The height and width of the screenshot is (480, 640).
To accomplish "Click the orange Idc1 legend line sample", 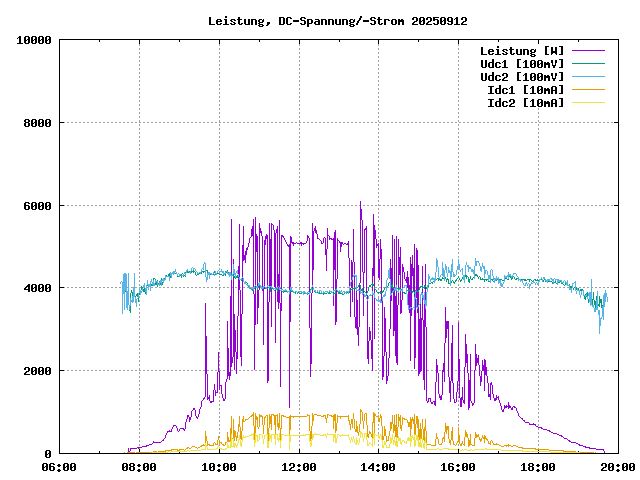I will 588,90.
